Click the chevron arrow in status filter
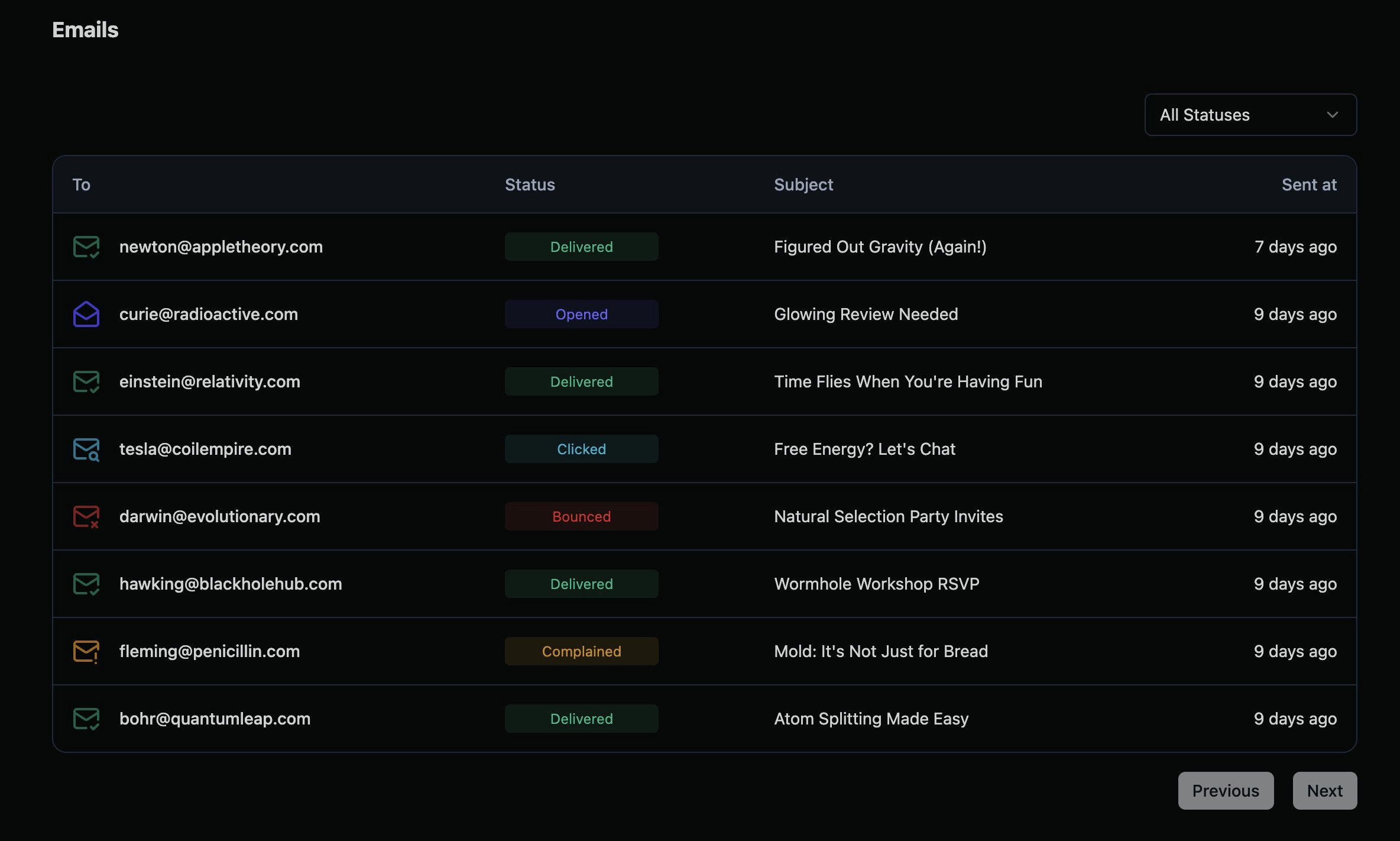1400x841 pixels. 1332,115
